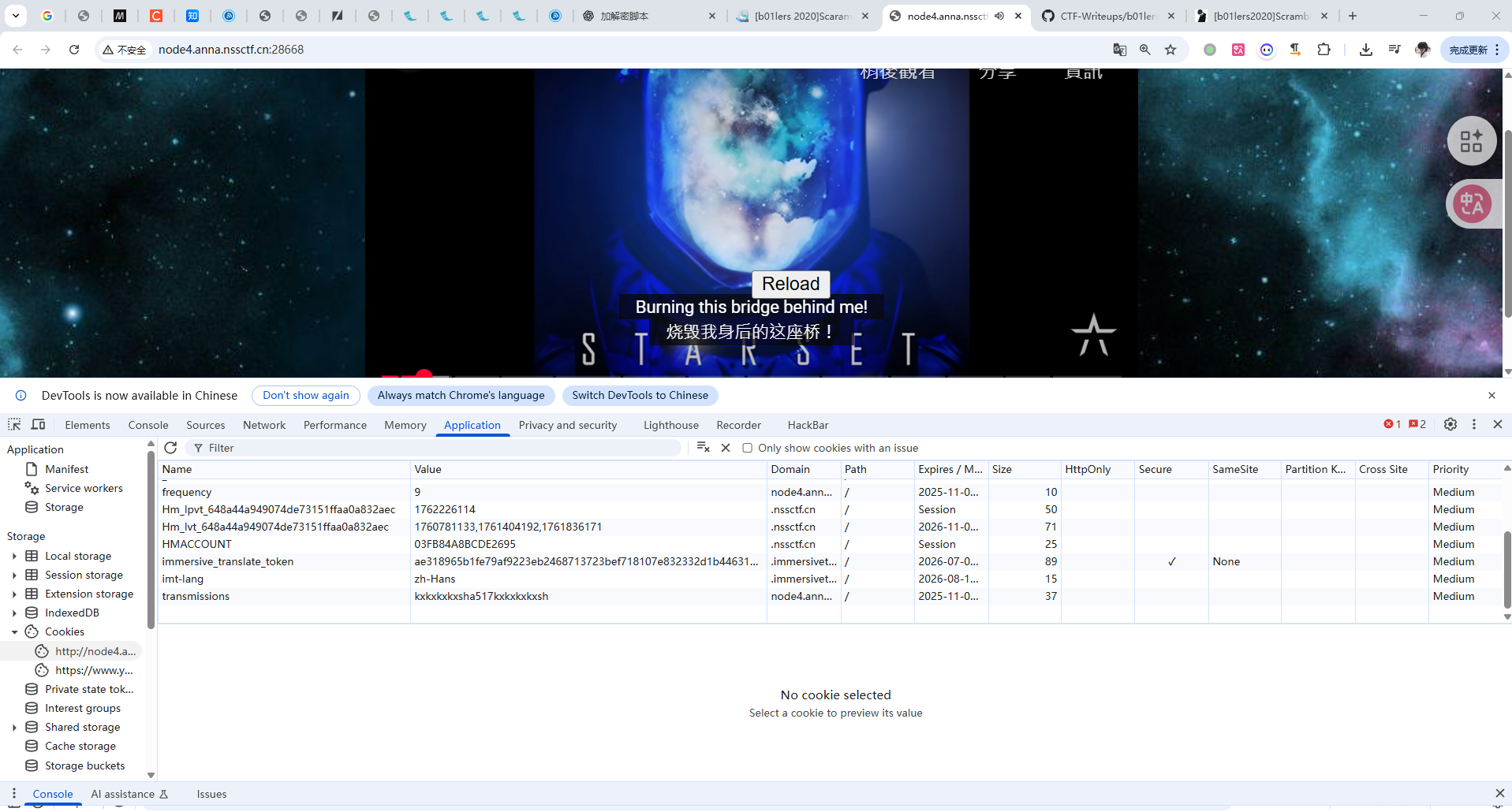
Task: Open the Lighthouse tab
Action: pos(671,425)
